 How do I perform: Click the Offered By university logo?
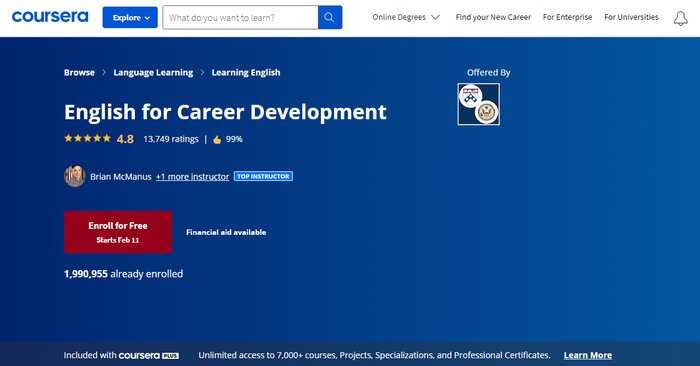tap(479, 104)
